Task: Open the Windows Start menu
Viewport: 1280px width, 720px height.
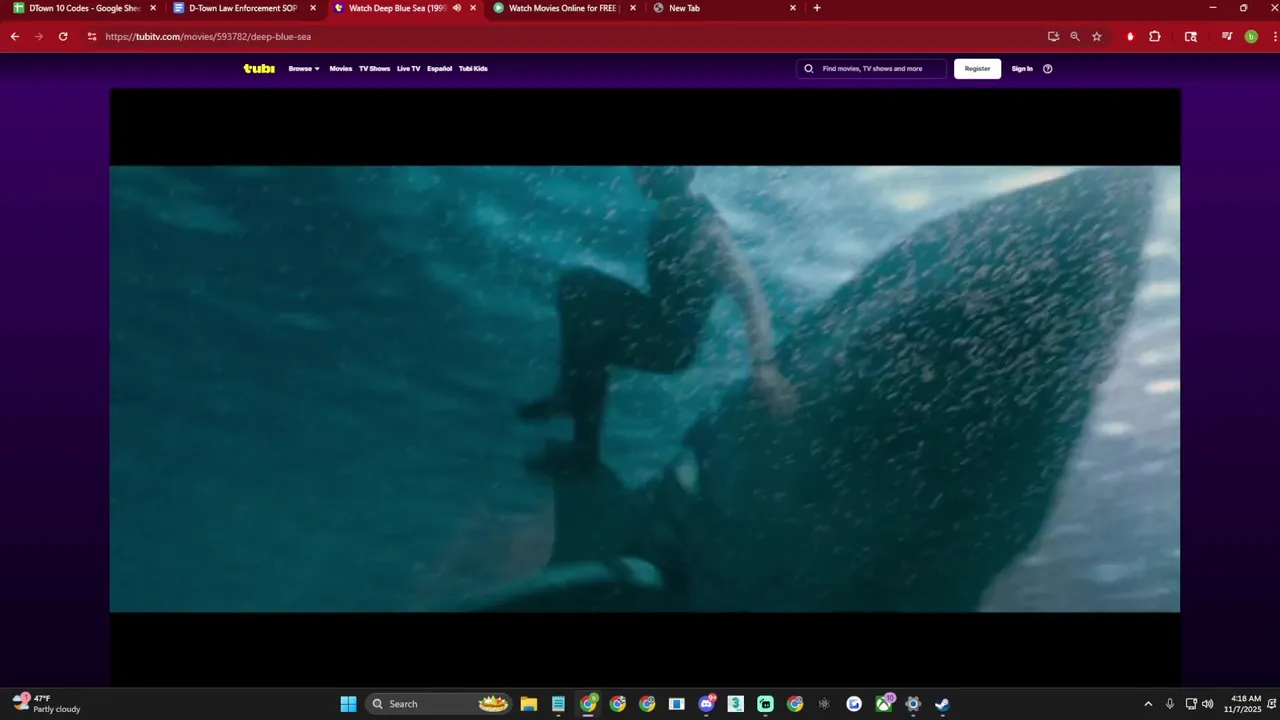Action: coord(348,704)
